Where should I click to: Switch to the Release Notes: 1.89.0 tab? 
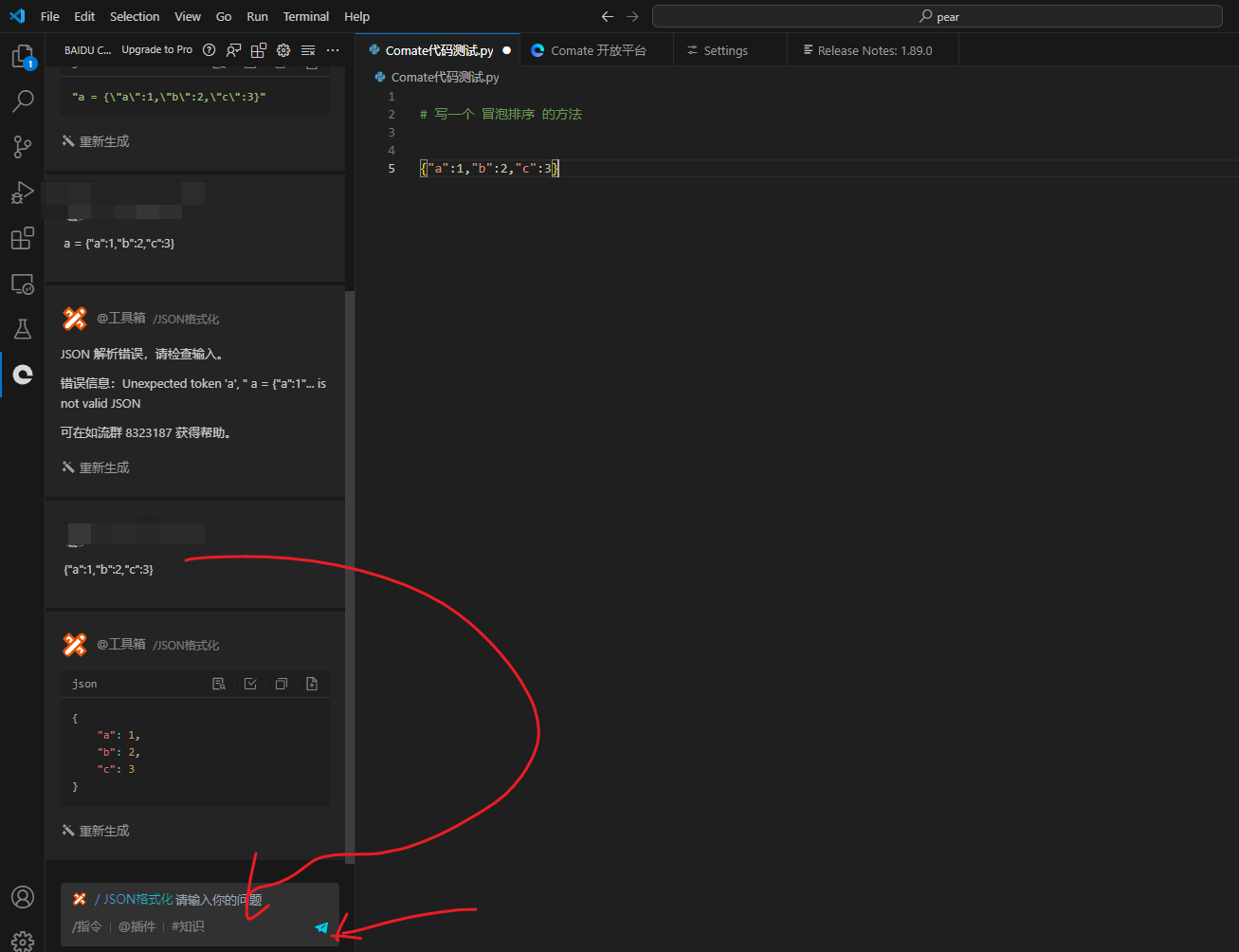[875, 50]
